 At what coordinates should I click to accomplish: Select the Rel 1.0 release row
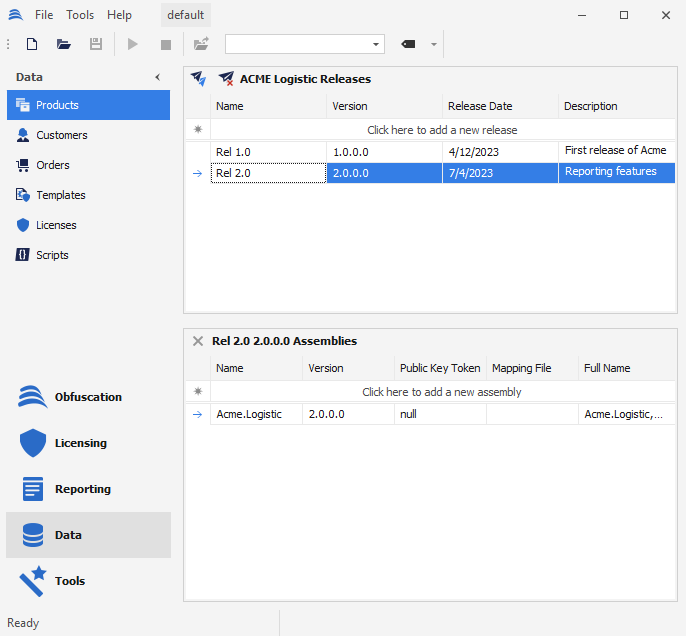pos(268,152)
